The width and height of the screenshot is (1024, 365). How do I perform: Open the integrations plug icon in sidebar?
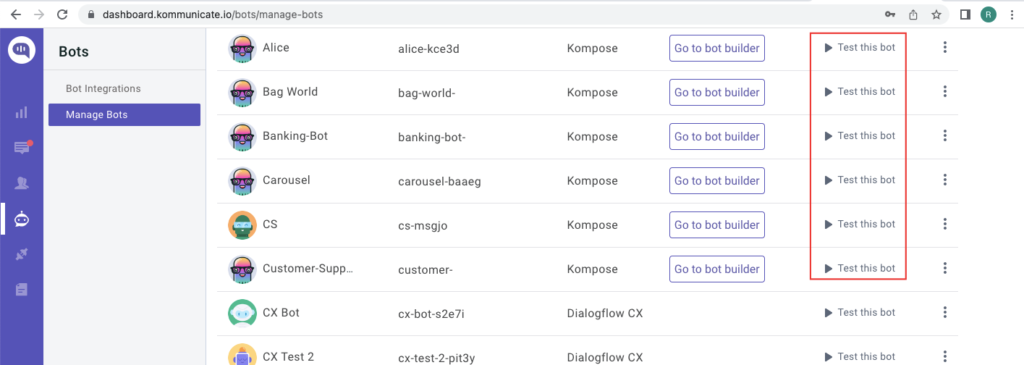pyautogui.click(x=22, y=254)
